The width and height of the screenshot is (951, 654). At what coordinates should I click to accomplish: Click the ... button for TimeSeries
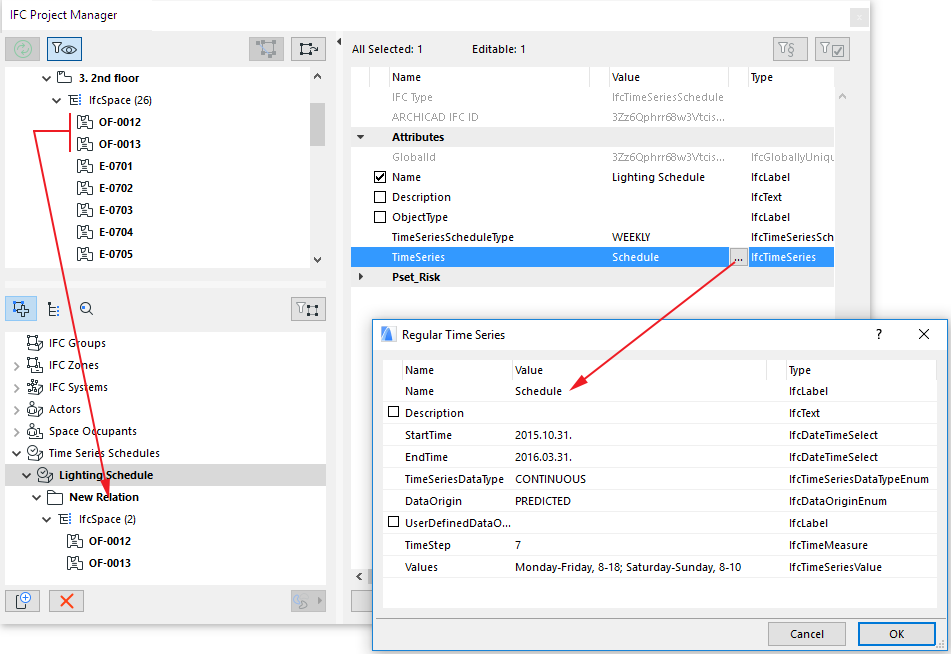pos(738,257)
